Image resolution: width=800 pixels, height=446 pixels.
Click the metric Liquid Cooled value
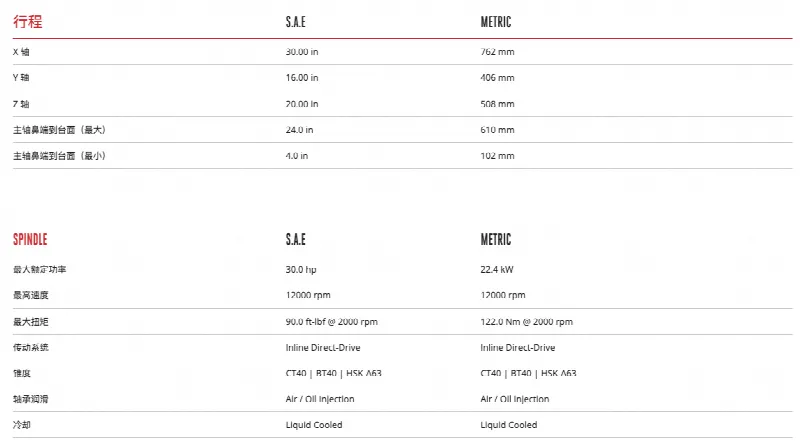(508, 425)
